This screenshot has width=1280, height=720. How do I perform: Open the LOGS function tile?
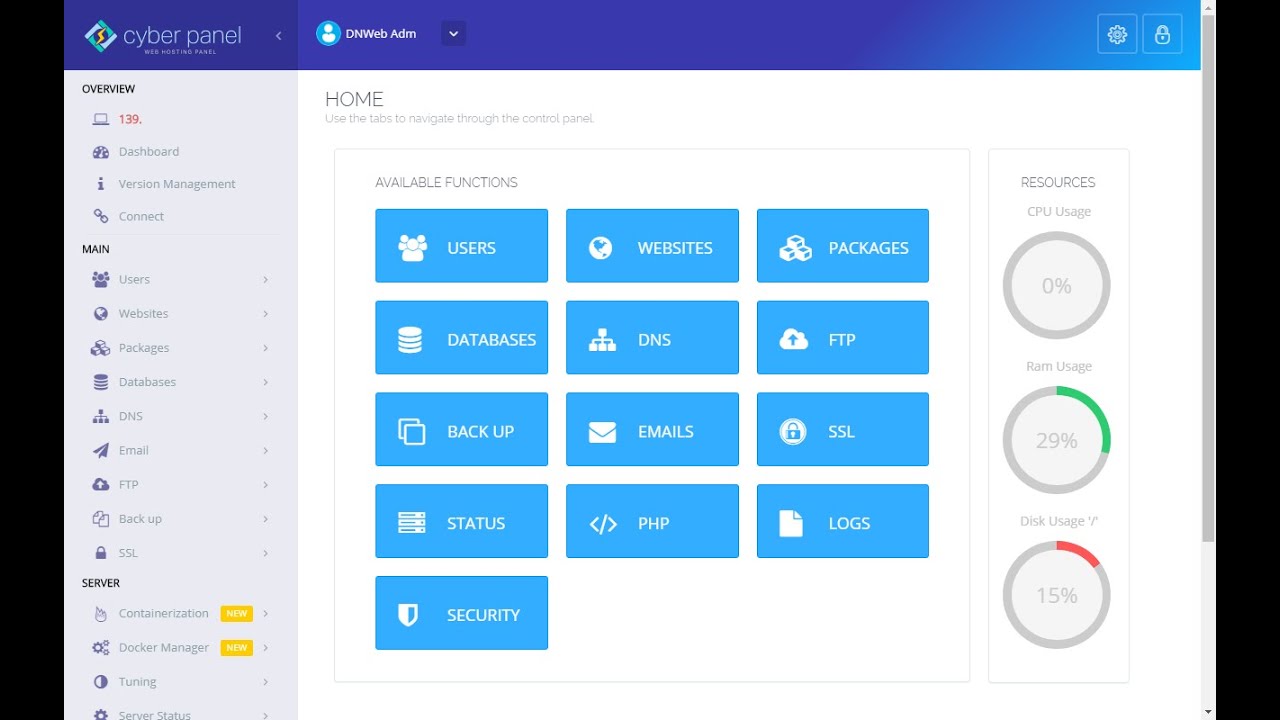pyautogui.click(x=843, y=521)
